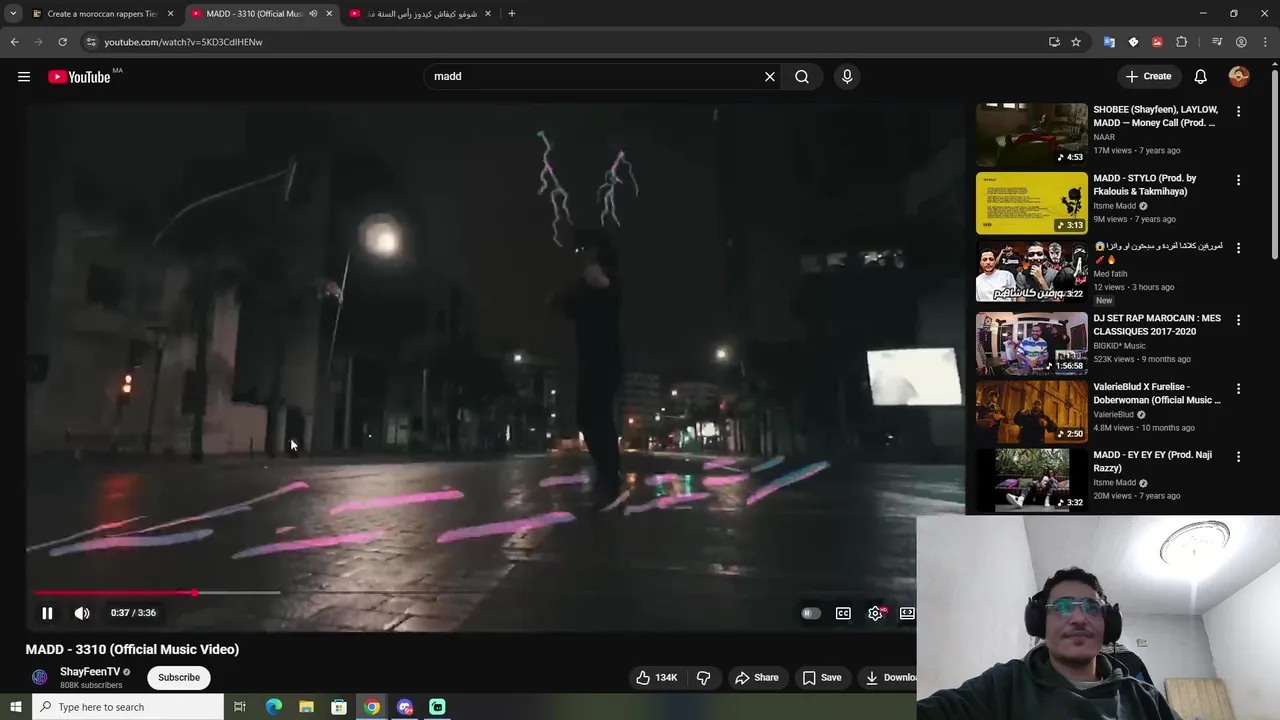The width and height of the screenshot is (1280, 720).
Task: Open YouTube notifications bell
Action: (x=1201, y=77)
